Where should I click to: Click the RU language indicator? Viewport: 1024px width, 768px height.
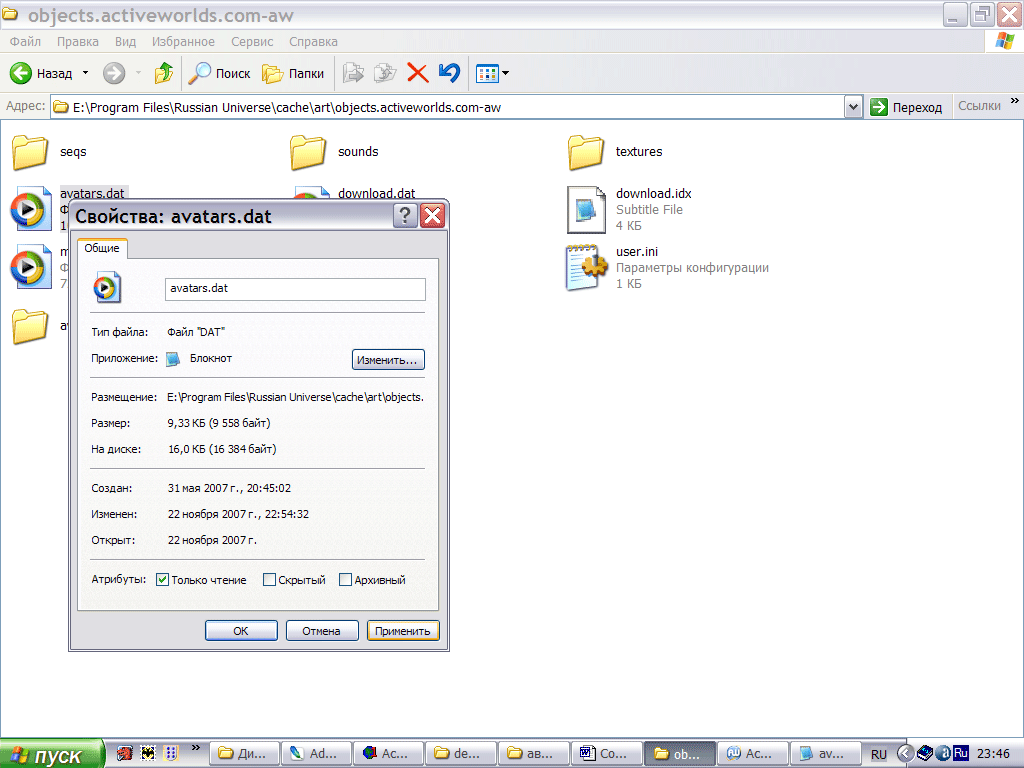click(x=879, y=754)
